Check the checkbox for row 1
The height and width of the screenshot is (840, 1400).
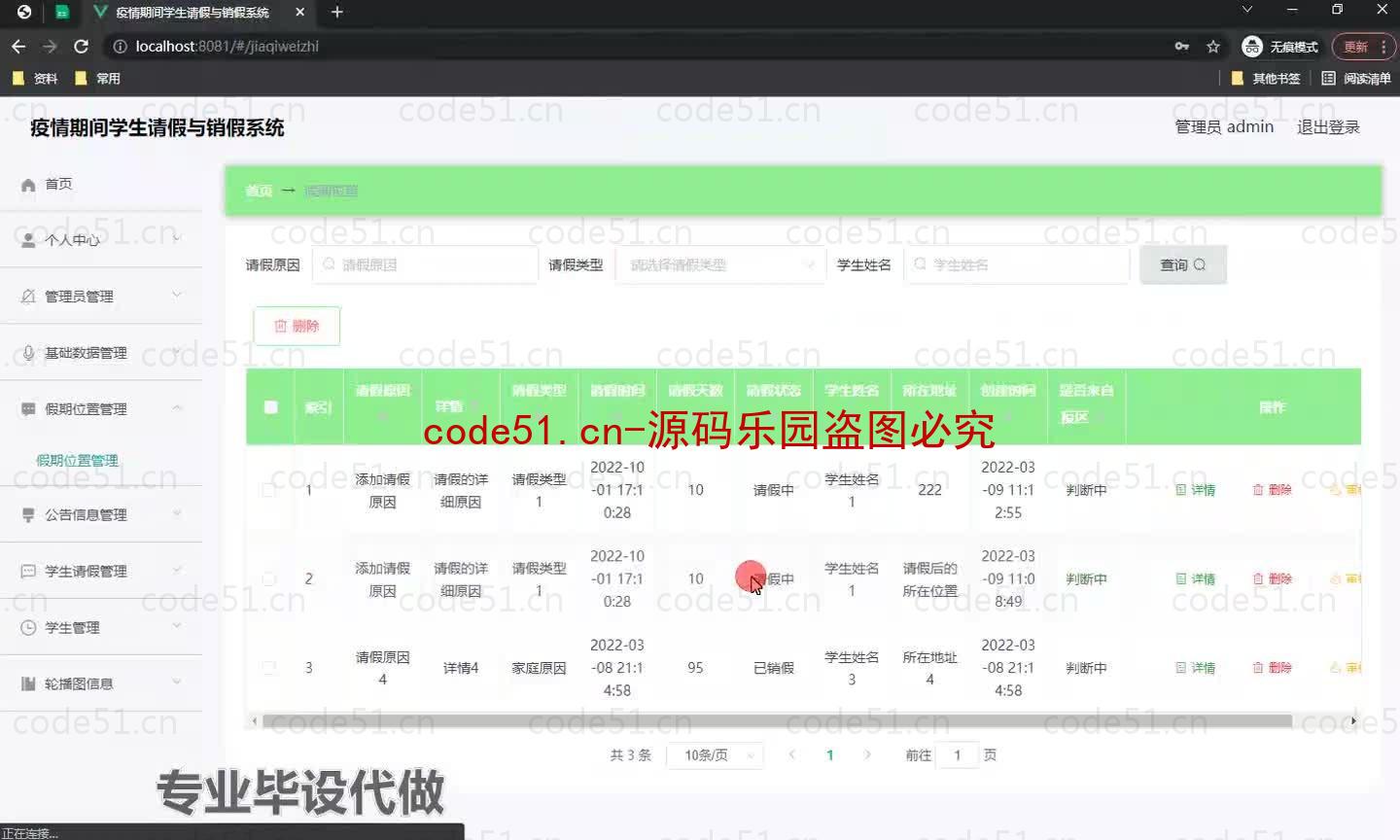268,490
